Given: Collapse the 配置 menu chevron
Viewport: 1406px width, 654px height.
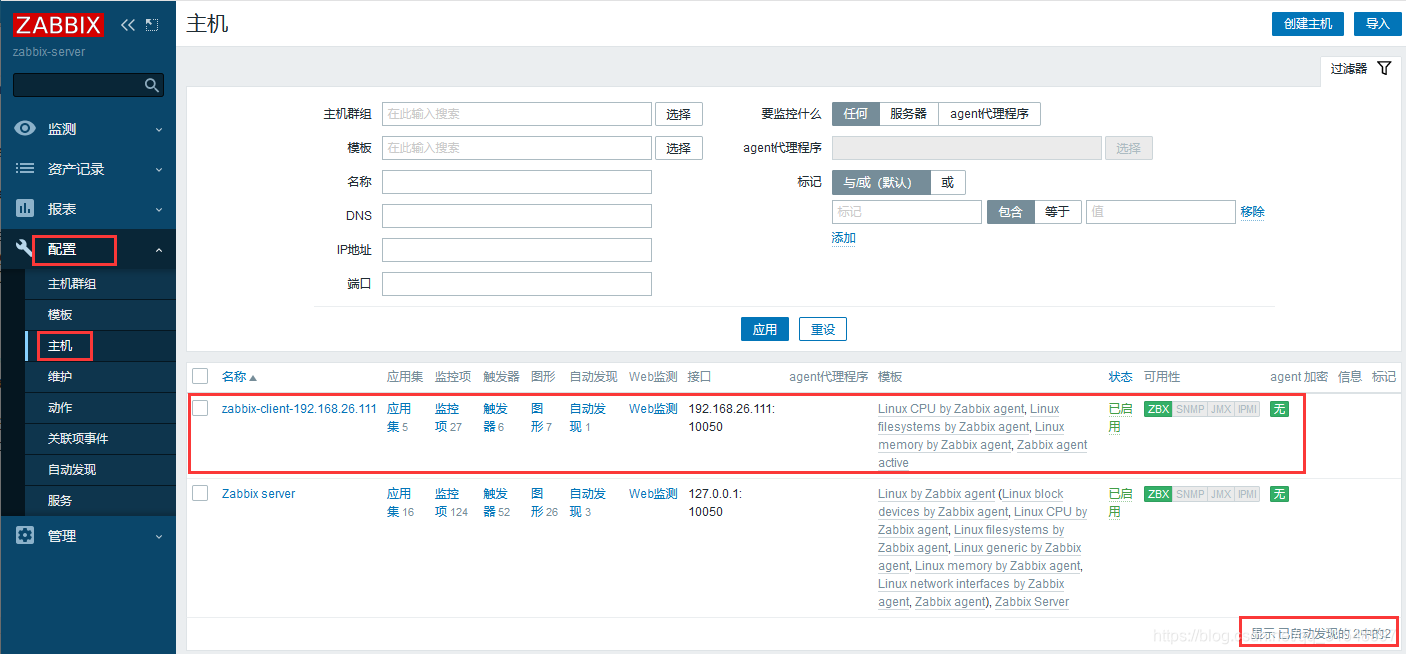Looking at the screenshot, I should coord(159,249).
